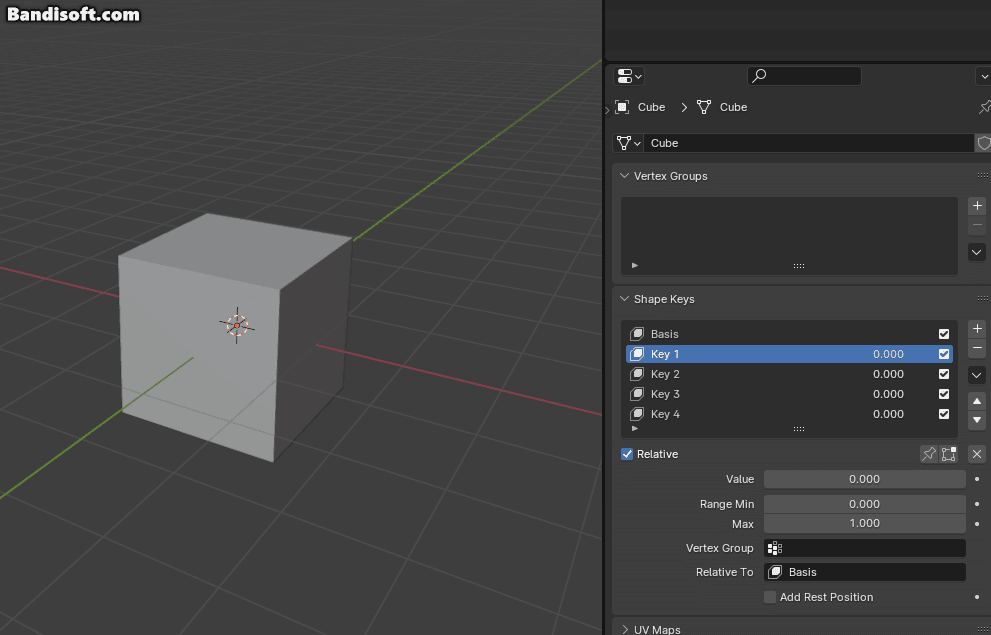Toggle shape key pin (show only active)
The width and height of the screenshot is (991, 635).
pyautogui.click(x=928, y=454)
